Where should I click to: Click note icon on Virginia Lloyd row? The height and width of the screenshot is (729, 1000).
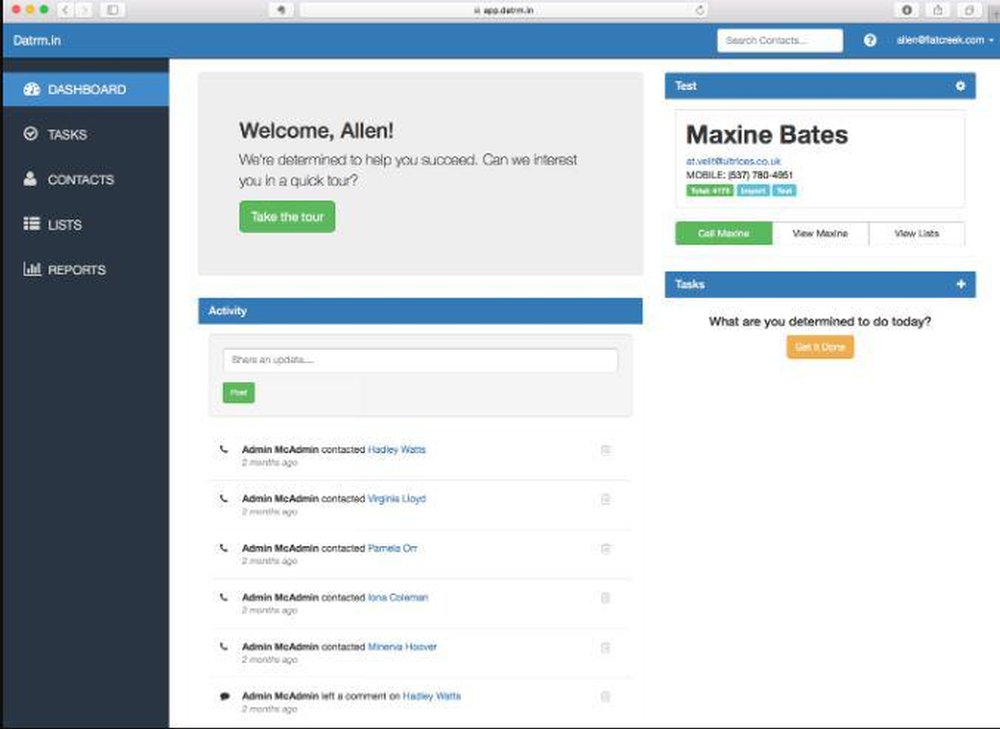pyautogui.click(x=605, y=499)
